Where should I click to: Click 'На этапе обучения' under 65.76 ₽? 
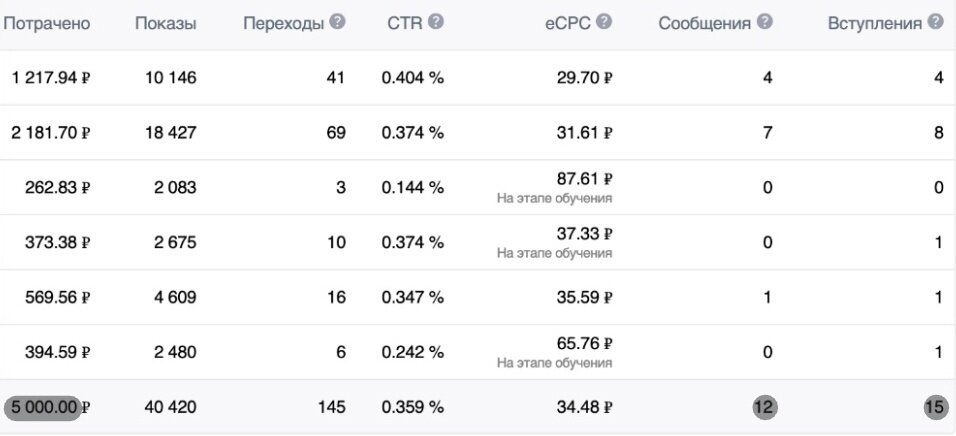tap(554, 363)
